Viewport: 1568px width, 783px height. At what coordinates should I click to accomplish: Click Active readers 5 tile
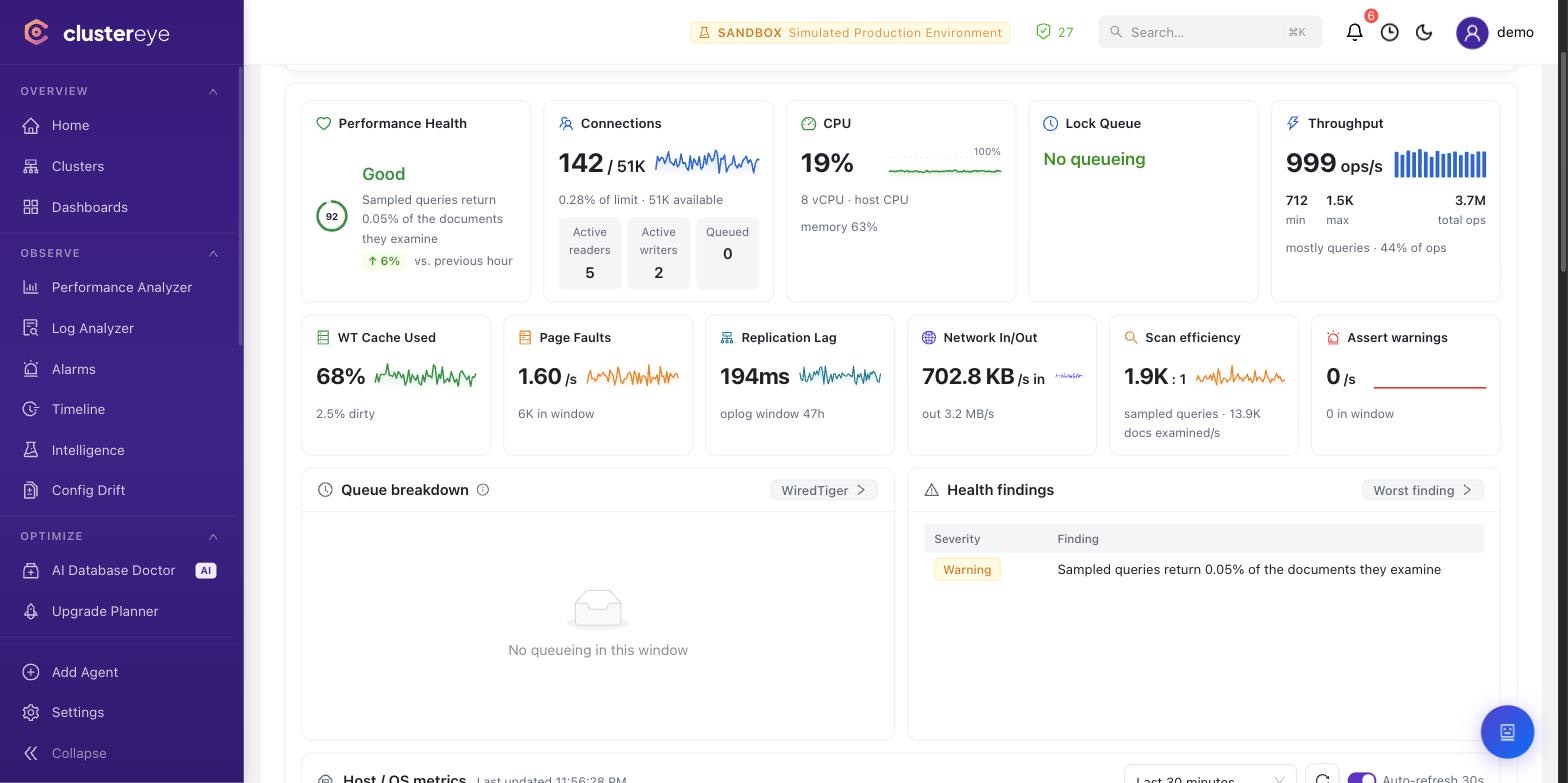pos(590,254)
